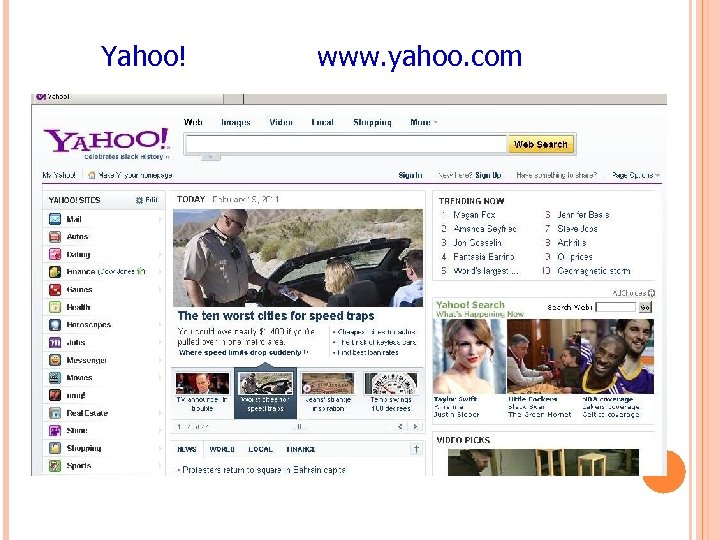
Task: Pause the Today slideshow
Action: click(x=299, y=427)
